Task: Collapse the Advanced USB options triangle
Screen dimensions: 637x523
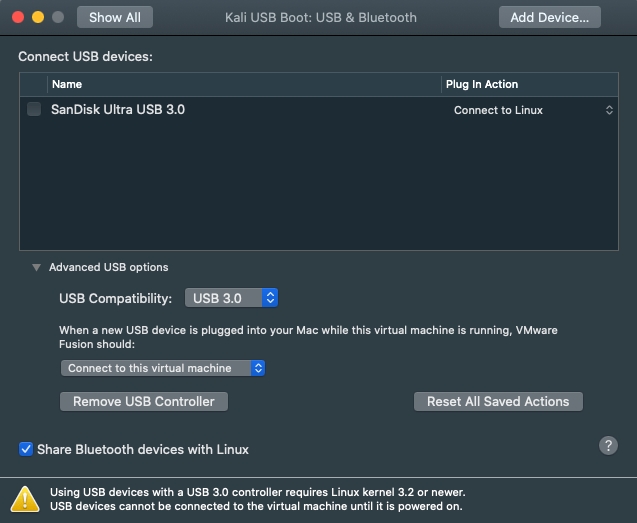Action: (36, 267)
